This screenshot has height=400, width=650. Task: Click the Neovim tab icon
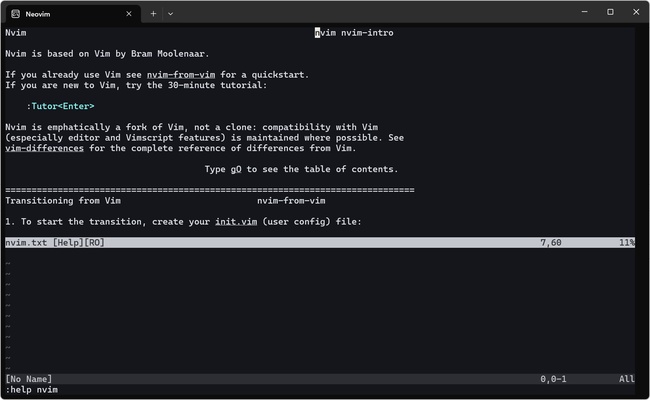[16, 14]
